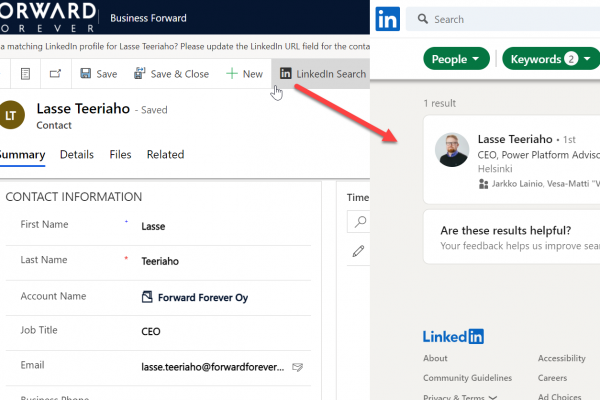Image resolution: width=600 pixels, height=400 pixels.
Task: Click the LT contact avatar
Action: click(x=11, y=115)
